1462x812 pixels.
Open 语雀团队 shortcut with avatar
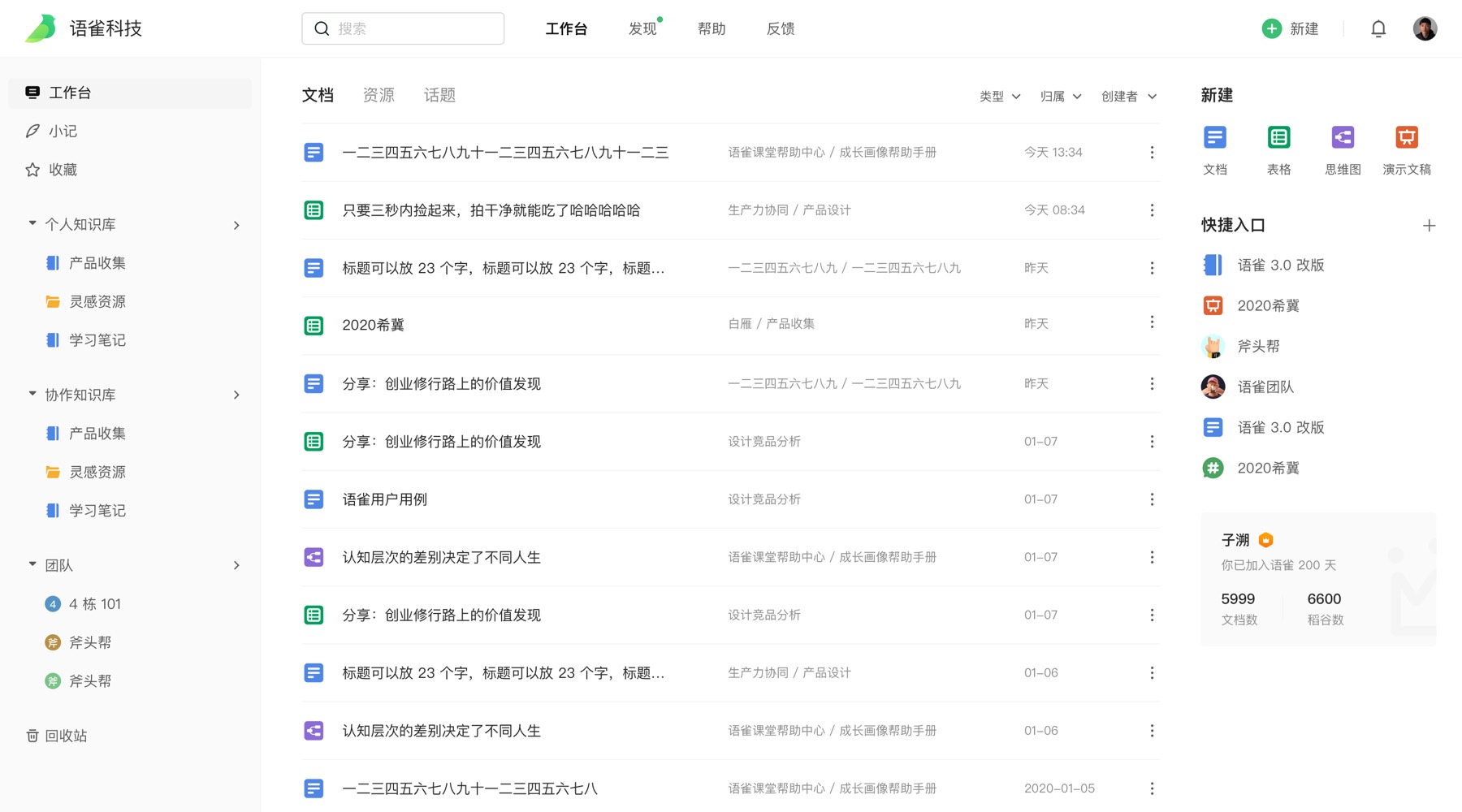point(1248,387)
